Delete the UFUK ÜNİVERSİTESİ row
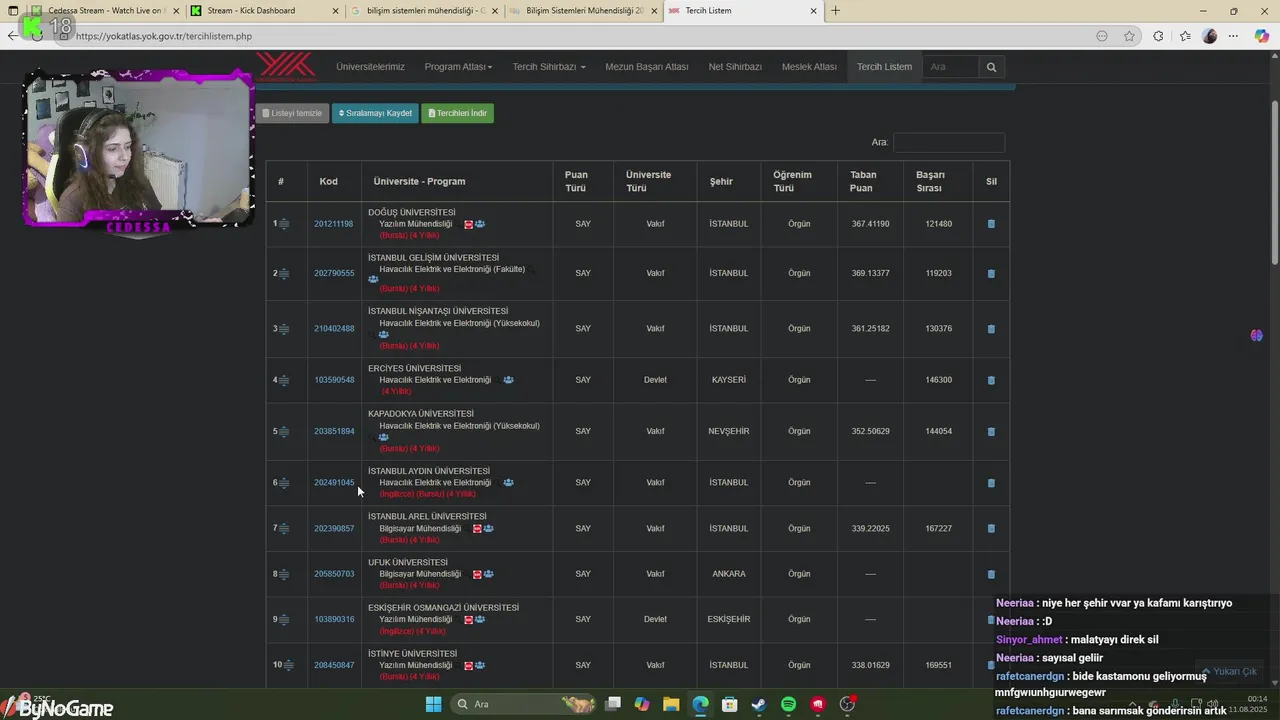1280x720 pixels. point(991,574)
